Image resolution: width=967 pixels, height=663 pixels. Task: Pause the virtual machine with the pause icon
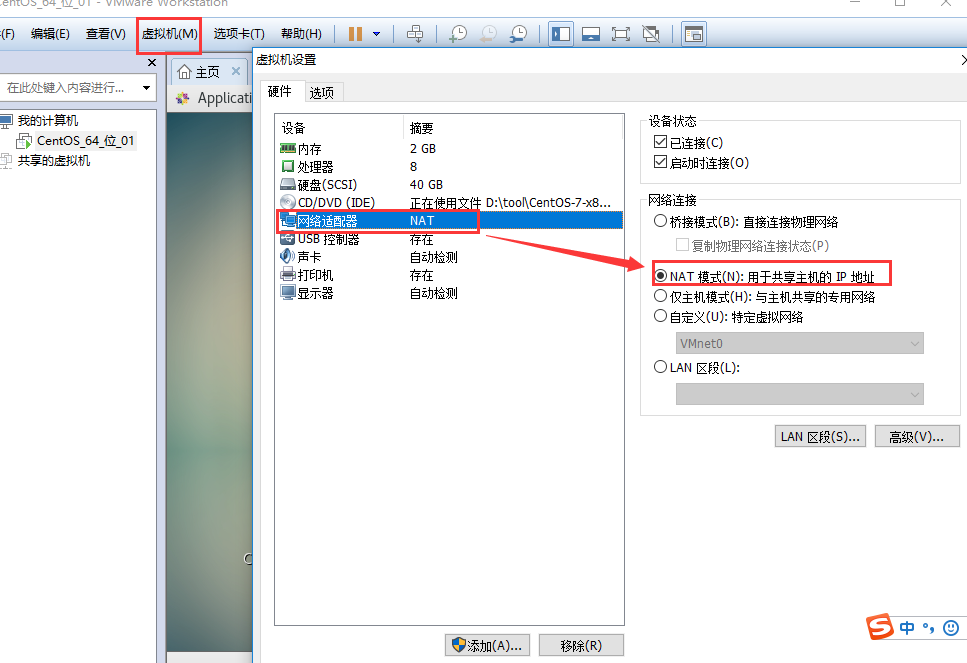coord(355,34)
